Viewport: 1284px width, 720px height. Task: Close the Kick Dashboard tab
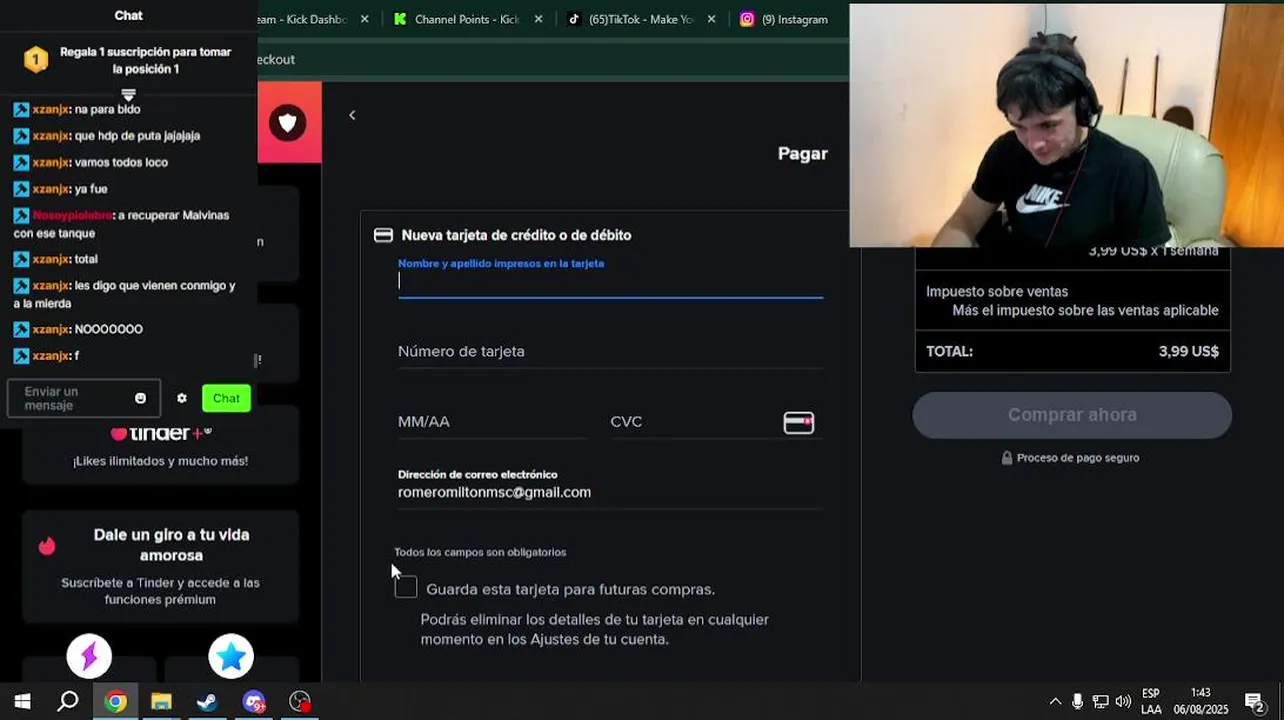coord(364,19)
